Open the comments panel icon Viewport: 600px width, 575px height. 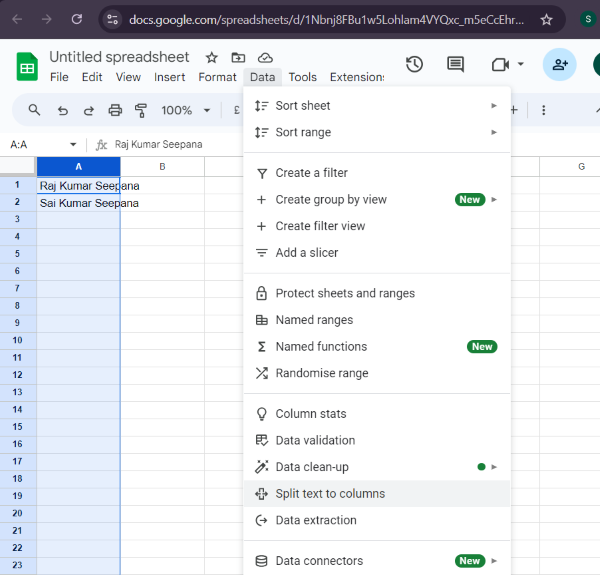click(455, 64)
